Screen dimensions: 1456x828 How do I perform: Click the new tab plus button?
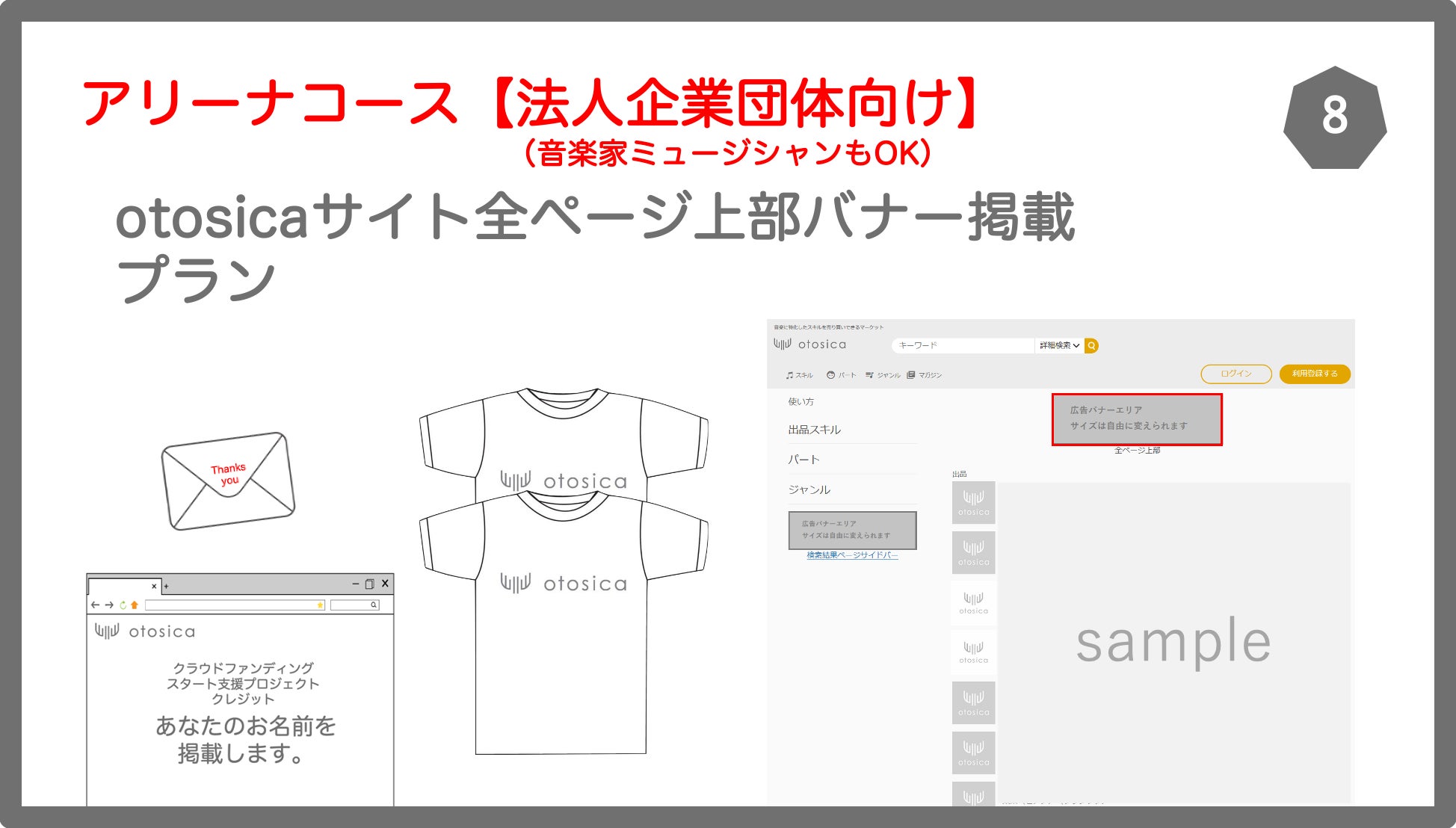pos(167,587)
